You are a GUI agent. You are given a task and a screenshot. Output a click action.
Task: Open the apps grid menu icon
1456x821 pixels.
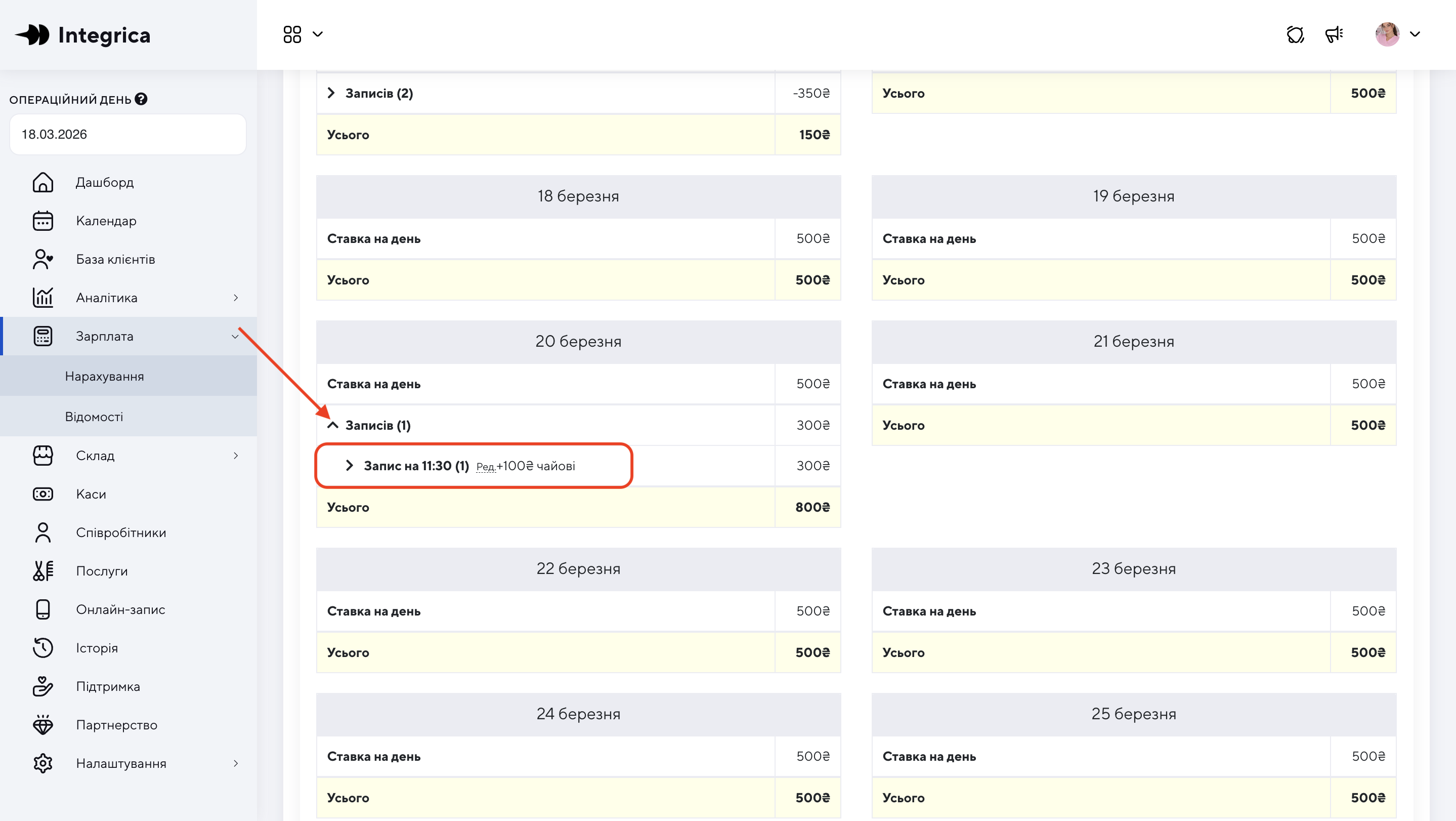292,34
